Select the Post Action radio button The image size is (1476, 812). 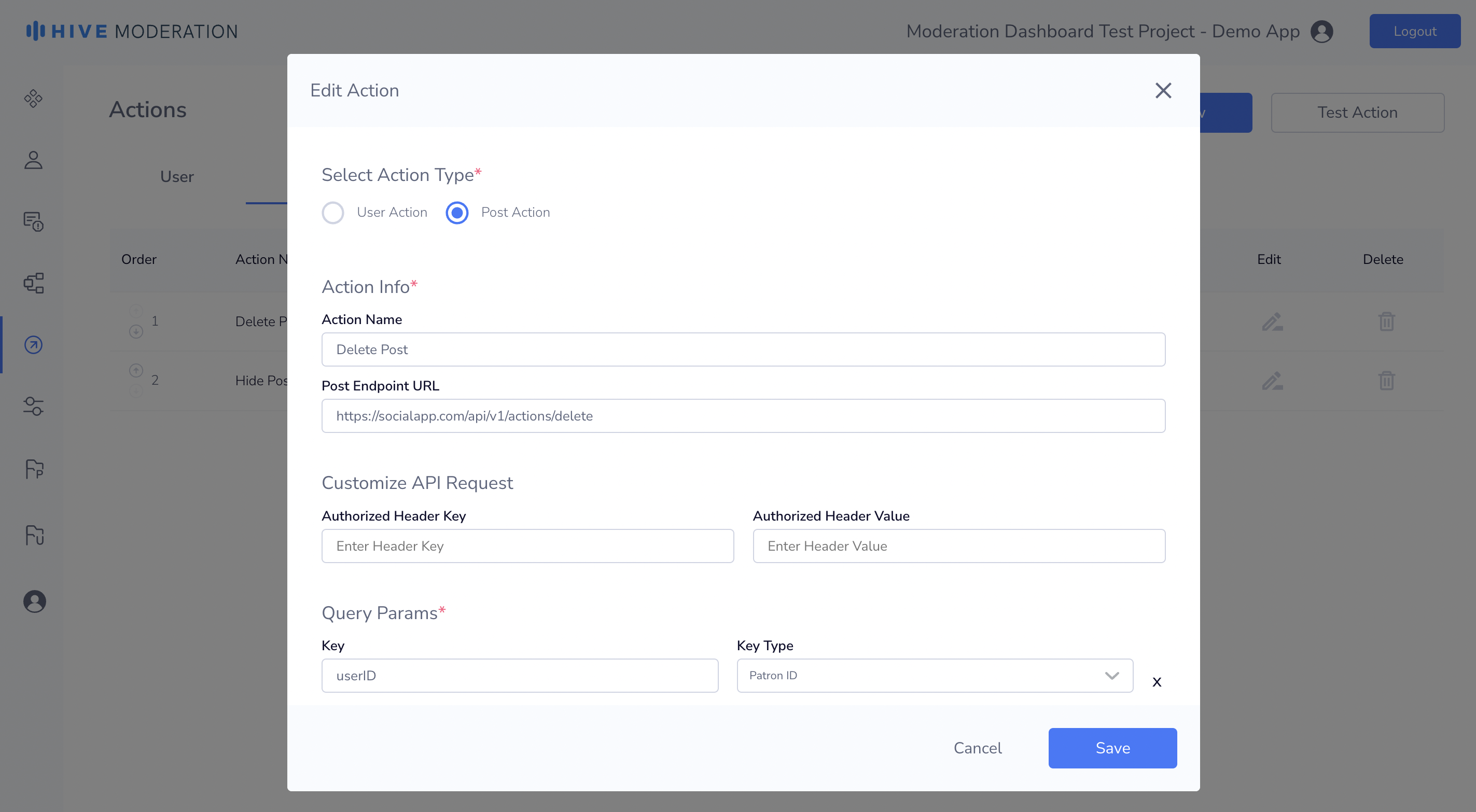(x=457, y=213)
